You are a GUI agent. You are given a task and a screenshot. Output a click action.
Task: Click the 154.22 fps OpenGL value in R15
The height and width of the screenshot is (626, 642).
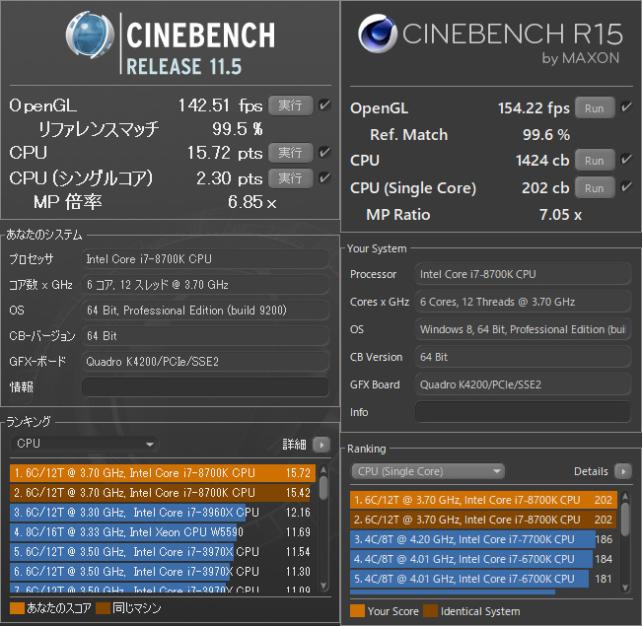533,108
